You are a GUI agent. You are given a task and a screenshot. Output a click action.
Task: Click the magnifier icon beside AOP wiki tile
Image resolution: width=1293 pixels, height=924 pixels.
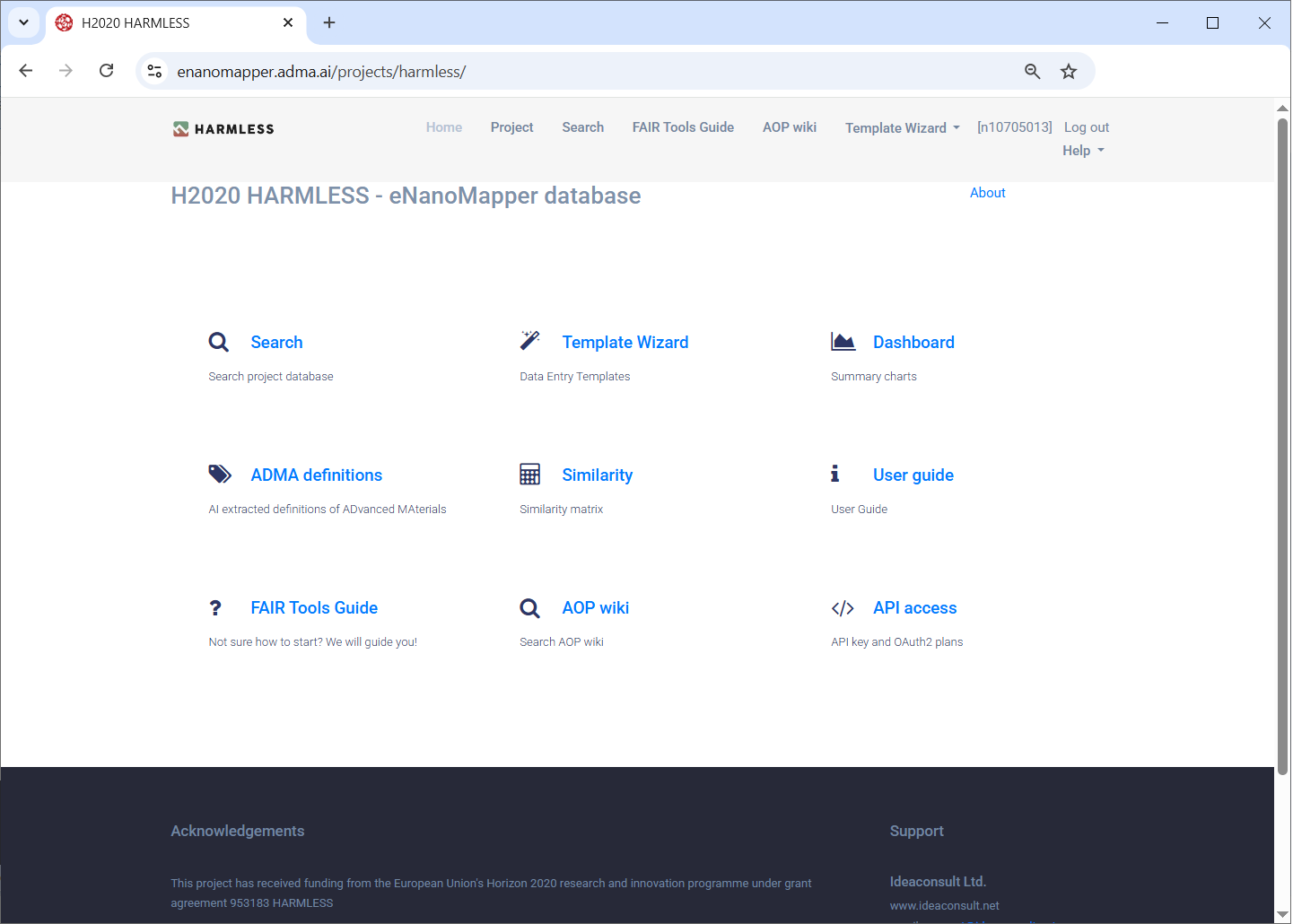[529, 608]
